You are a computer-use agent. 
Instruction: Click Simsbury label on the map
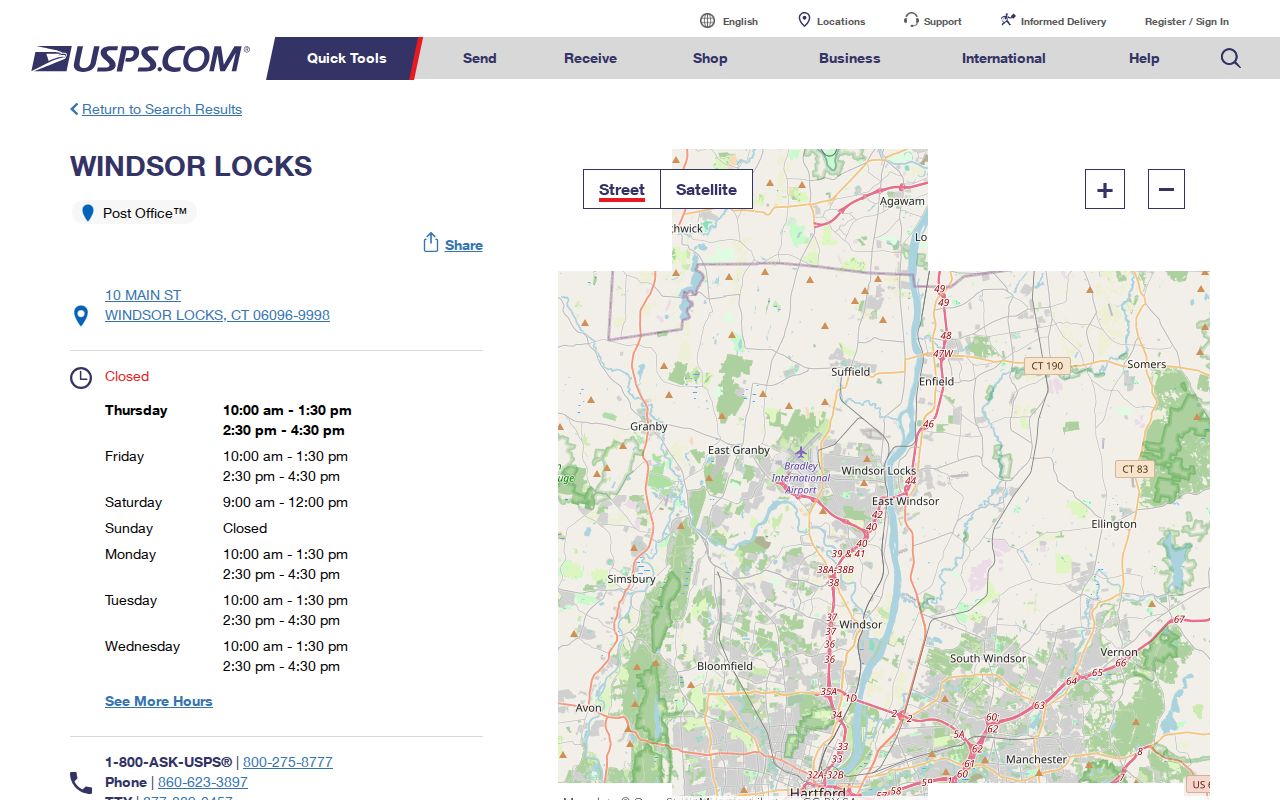tap(632, 579)
